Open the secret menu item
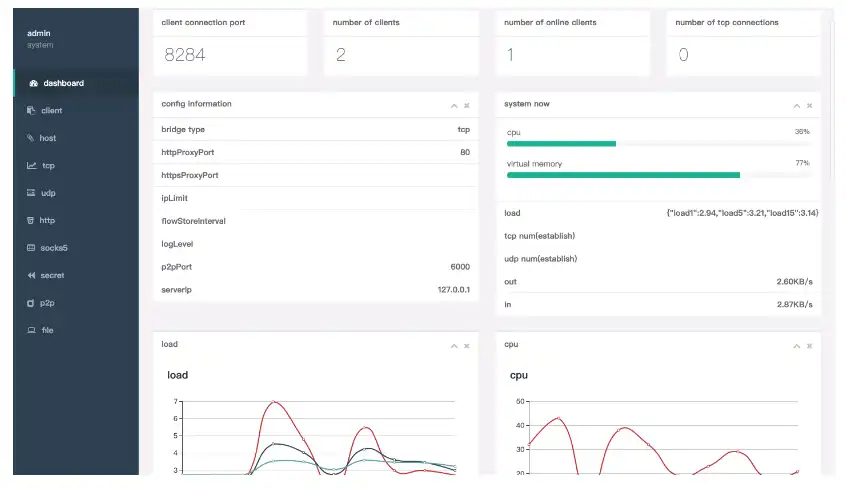Screen dimensions: 846x488 pos(52,275)
